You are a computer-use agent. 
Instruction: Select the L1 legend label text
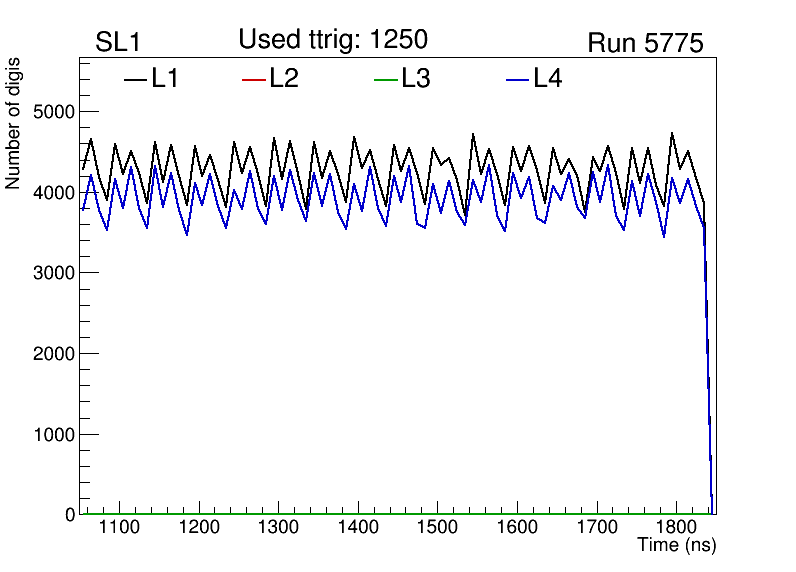pos(165,79)
